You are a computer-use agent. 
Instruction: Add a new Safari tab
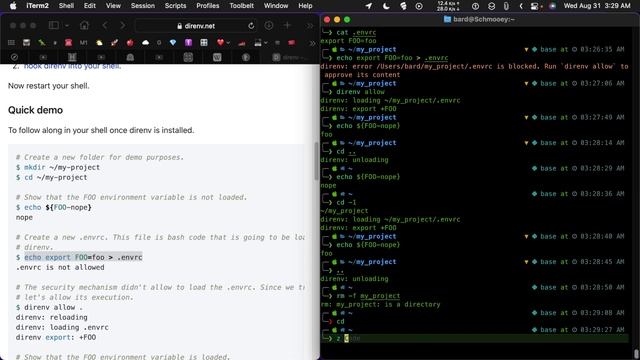[x=287, y=25]
